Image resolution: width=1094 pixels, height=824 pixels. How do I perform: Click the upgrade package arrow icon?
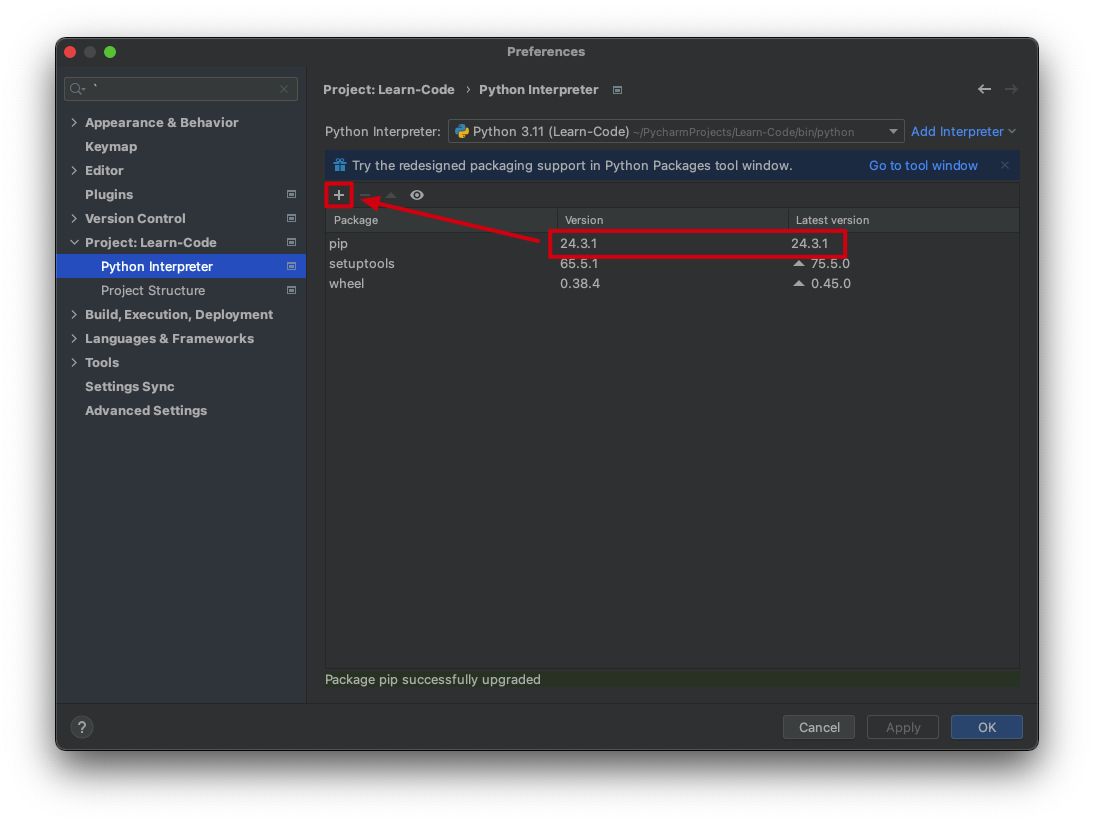[391, 195]
